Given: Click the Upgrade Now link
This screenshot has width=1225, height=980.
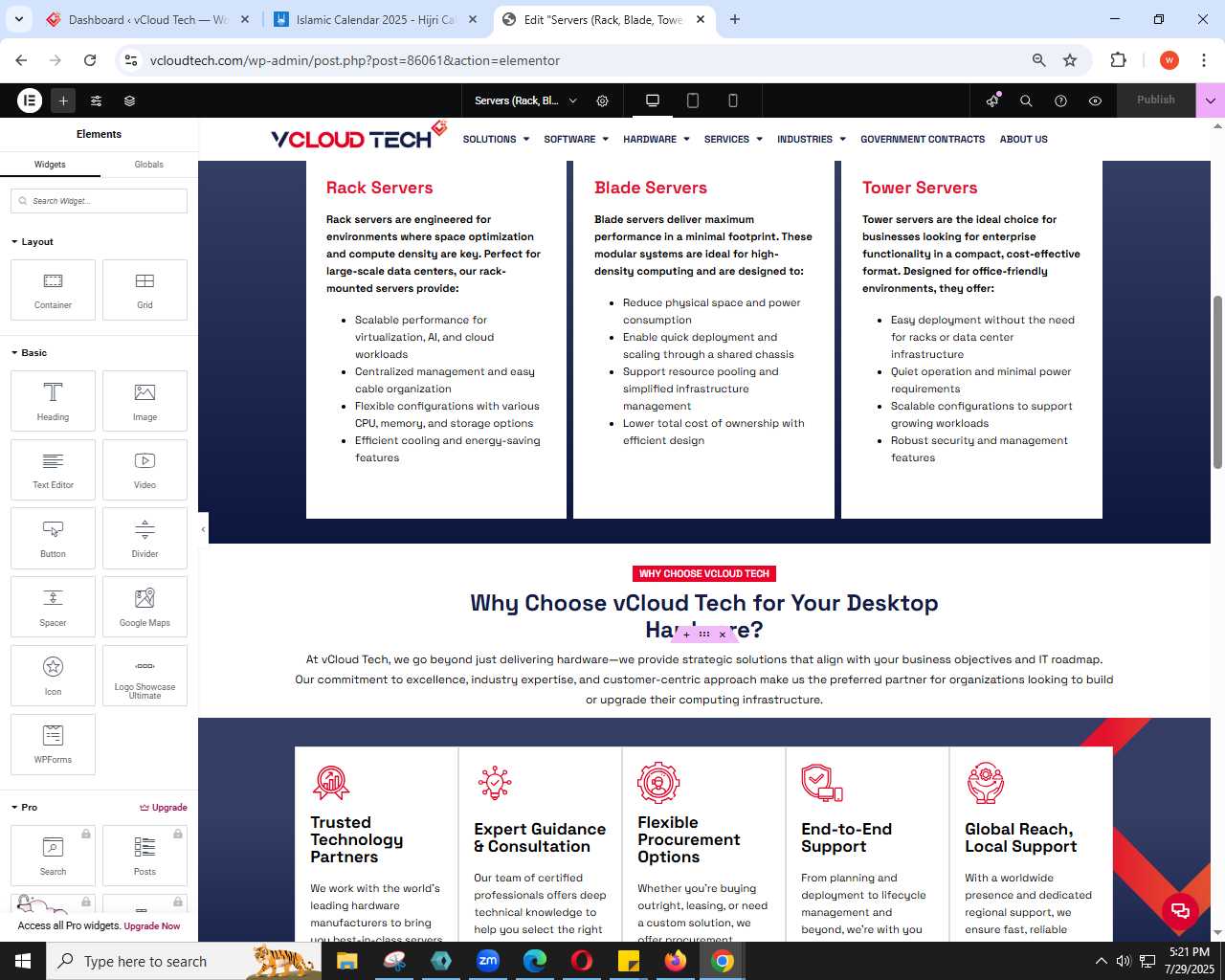Looking at the screenshot, I should point(152,926).
